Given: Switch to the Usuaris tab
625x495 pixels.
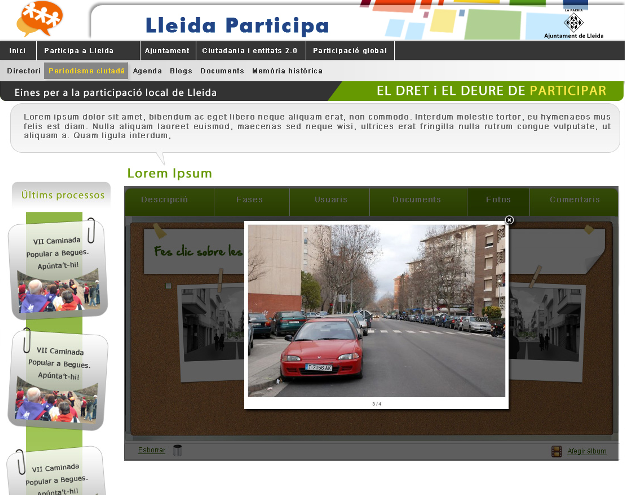Looking at the screenshot, I should click(x=330, y=202).
